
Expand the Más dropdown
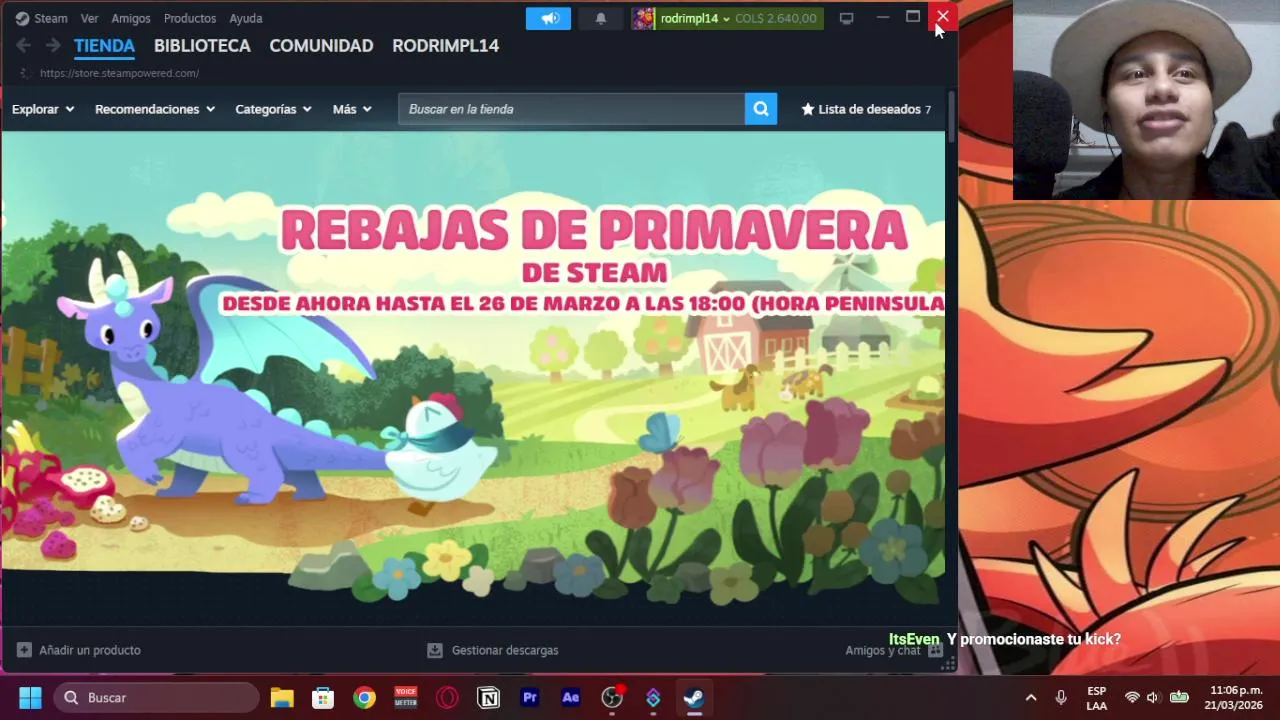[352, 109]
